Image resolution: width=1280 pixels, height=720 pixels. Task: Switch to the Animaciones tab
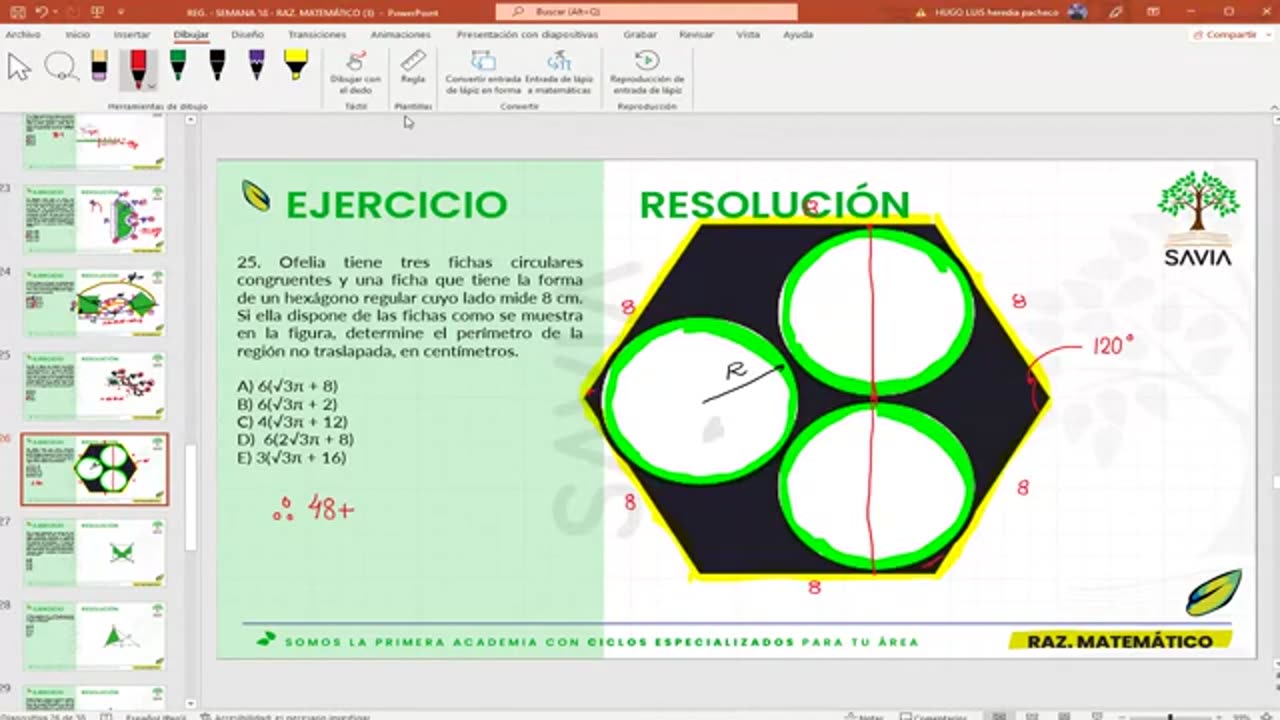[400, 34]
